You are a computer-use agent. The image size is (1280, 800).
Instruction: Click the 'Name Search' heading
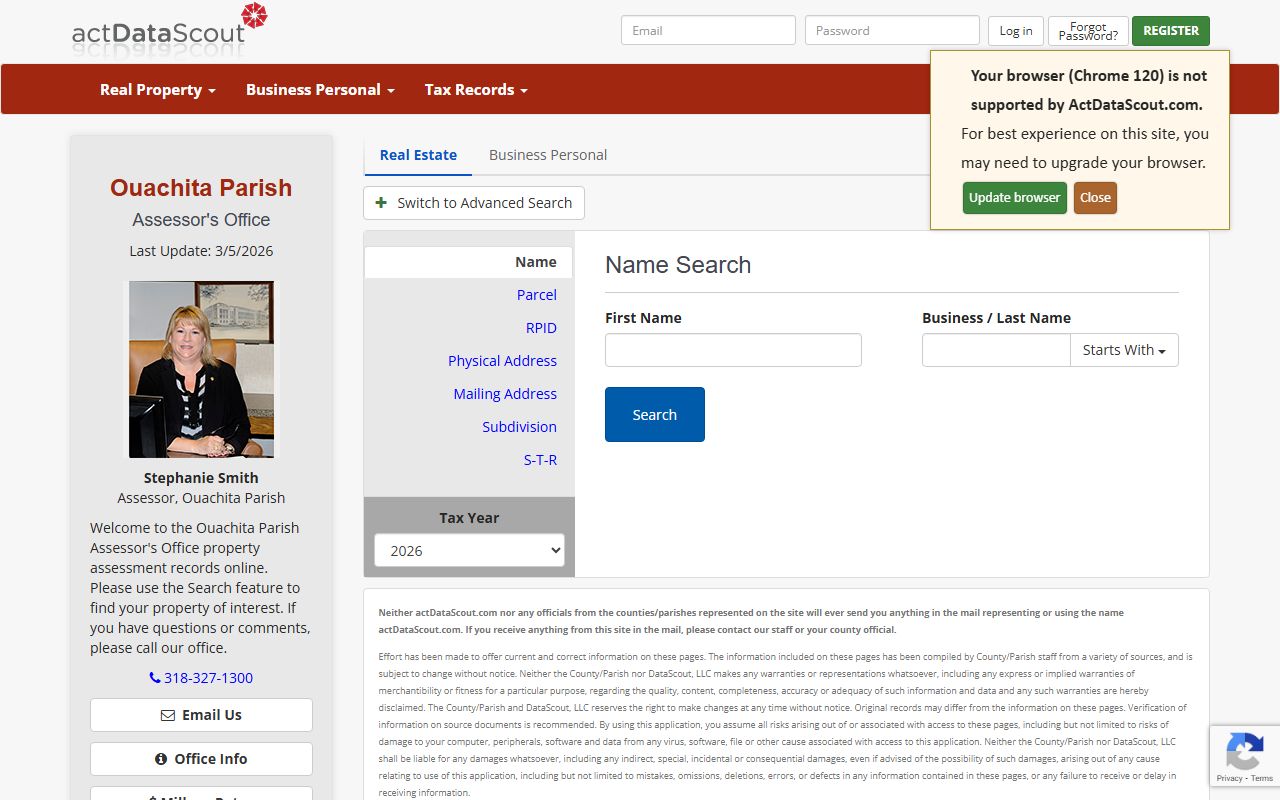pyautogui.click(x=678, y=265)
